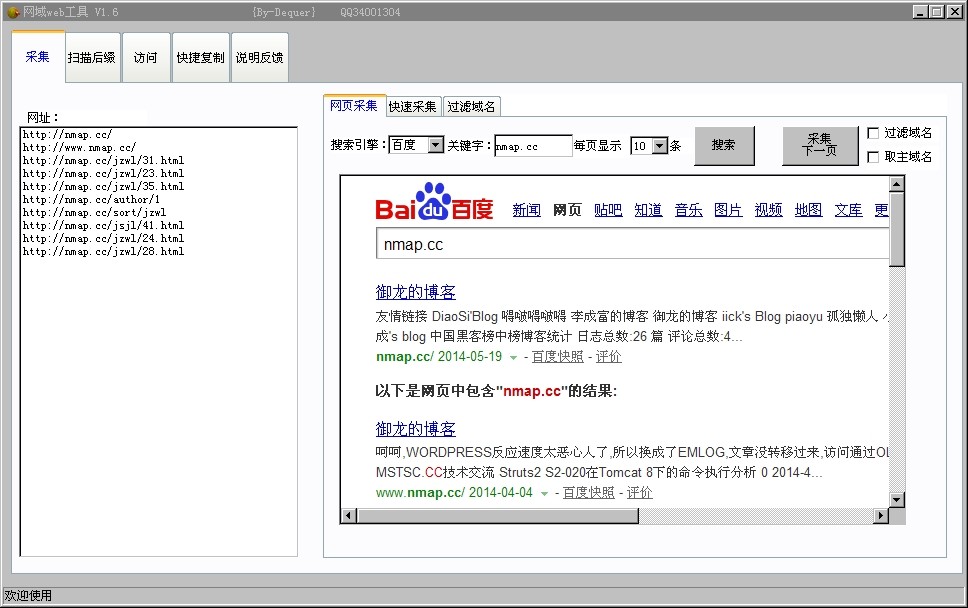Switch to the 采集 main tab

38,57
